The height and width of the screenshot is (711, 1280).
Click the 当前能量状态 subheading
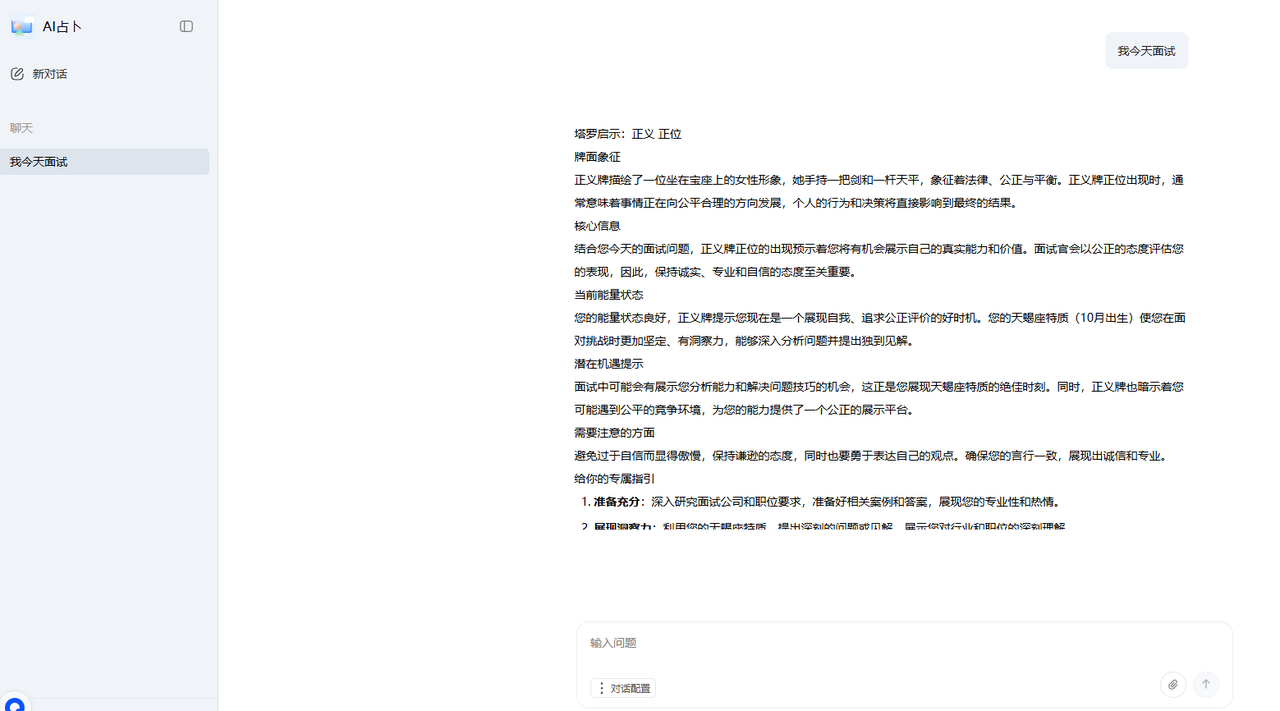[x=608, y=295]
